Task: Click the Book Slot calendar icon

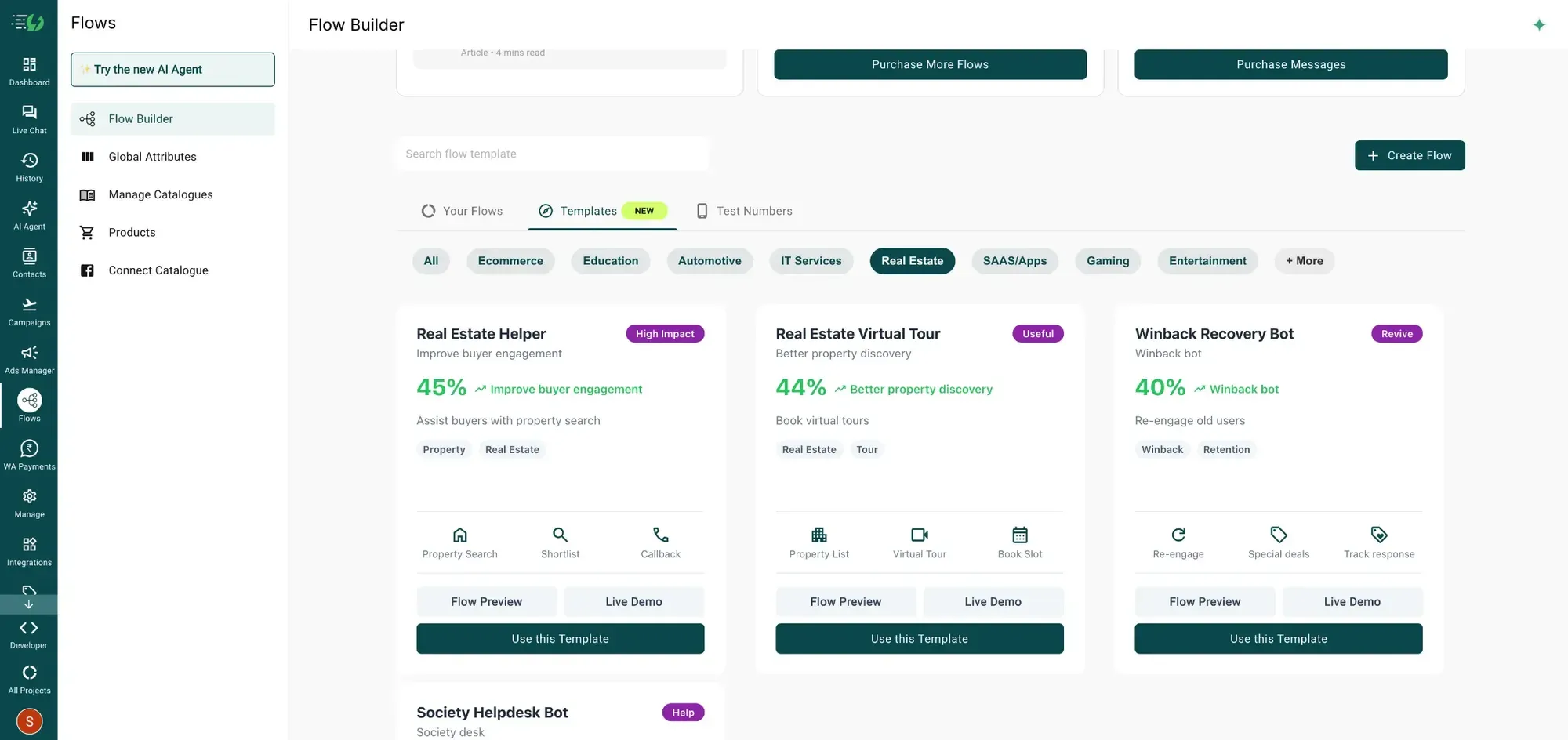Action: (1020, 535)
